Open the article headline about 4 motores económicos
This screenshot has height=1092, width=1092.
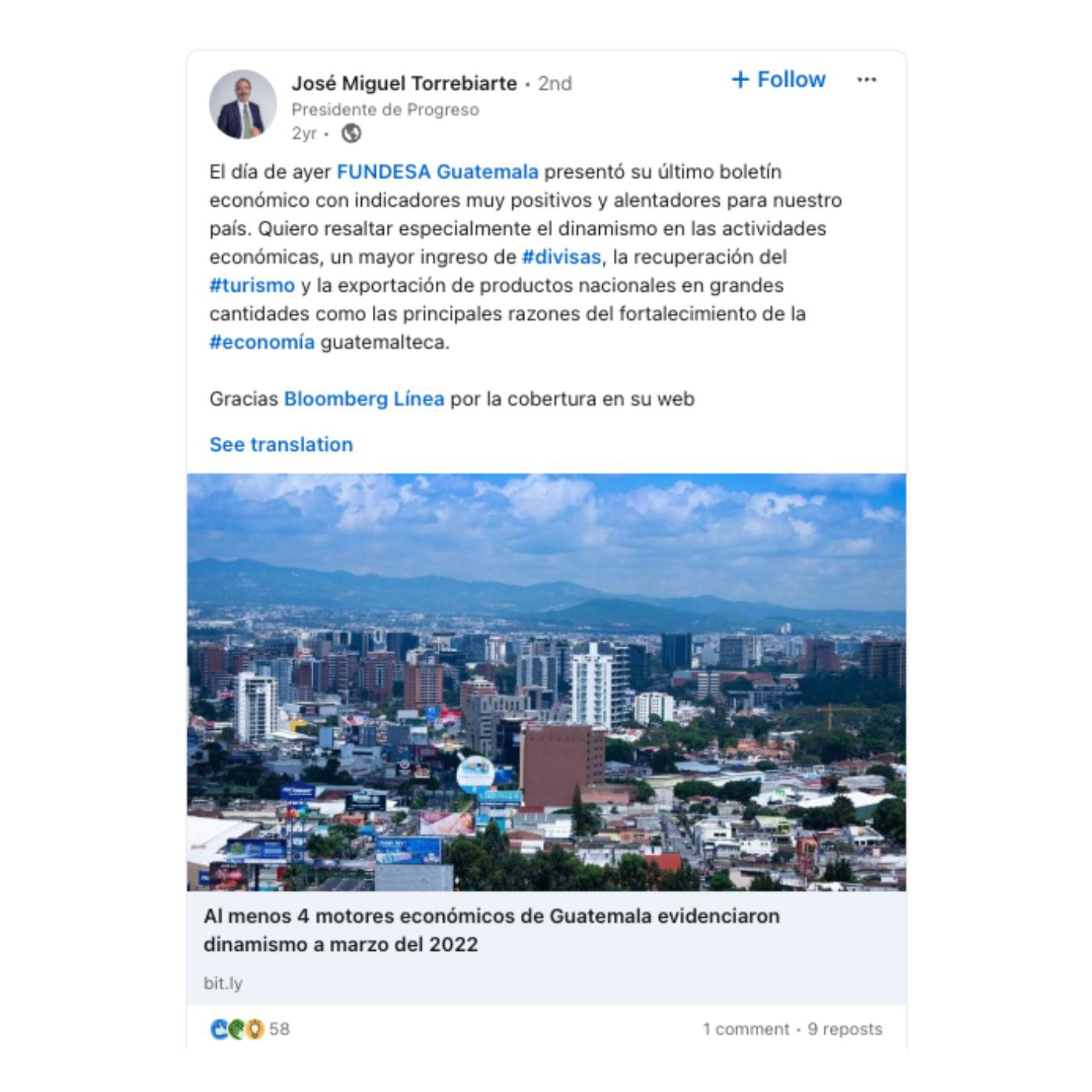point(491,930)
